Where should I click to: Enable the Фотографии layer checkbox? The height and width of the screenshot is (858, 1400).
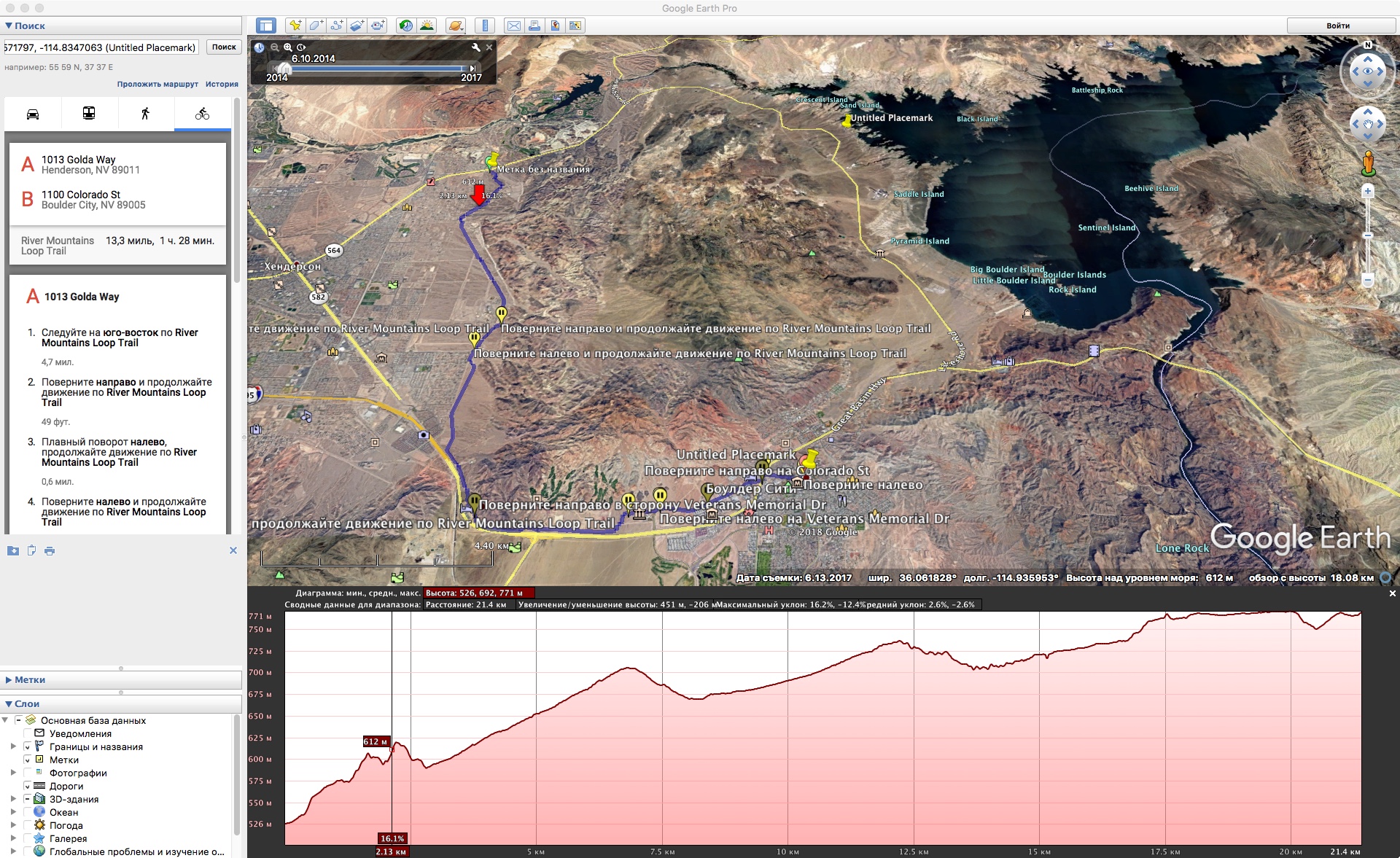point(28,773)
